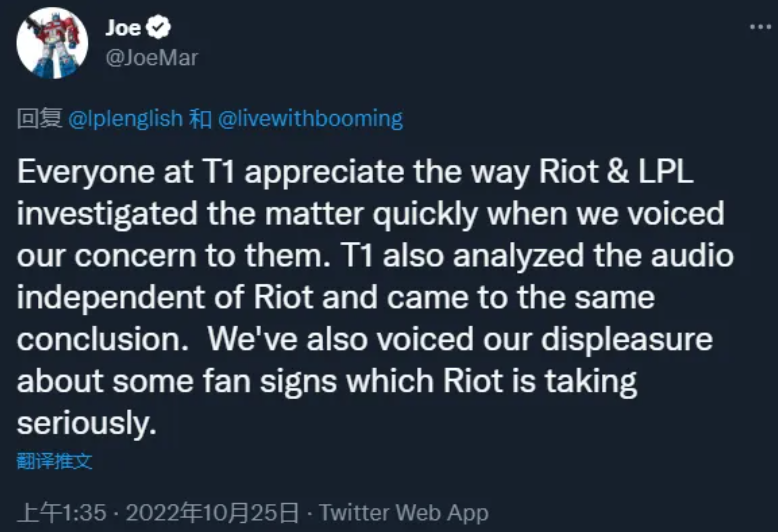Click the word 'seriously.' ending the tweet
Viewport: 778px width, 532px height.
tap(88, 422)
